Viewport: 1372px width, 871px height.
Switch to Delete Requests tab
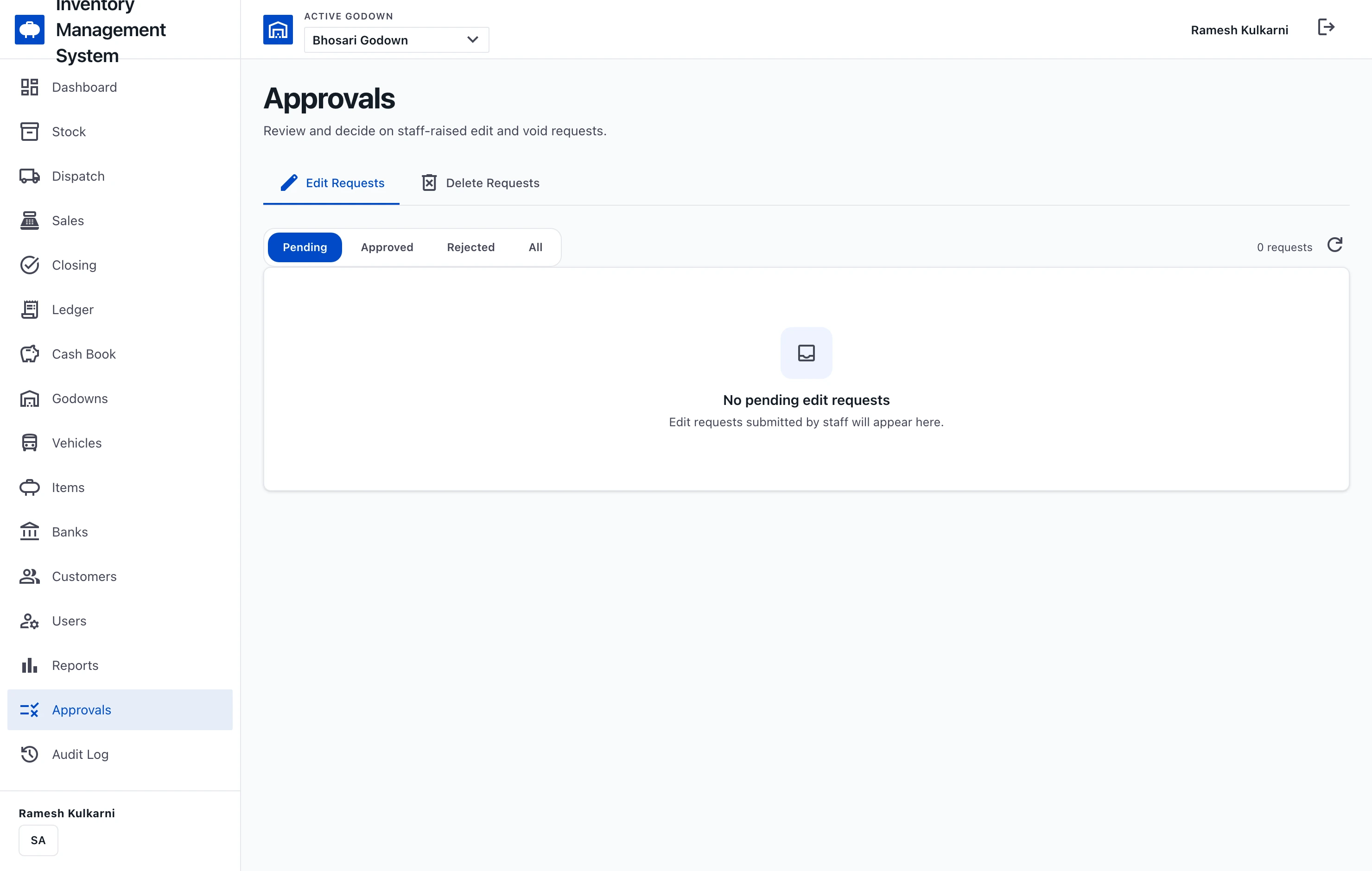click(x=480, y=183)
